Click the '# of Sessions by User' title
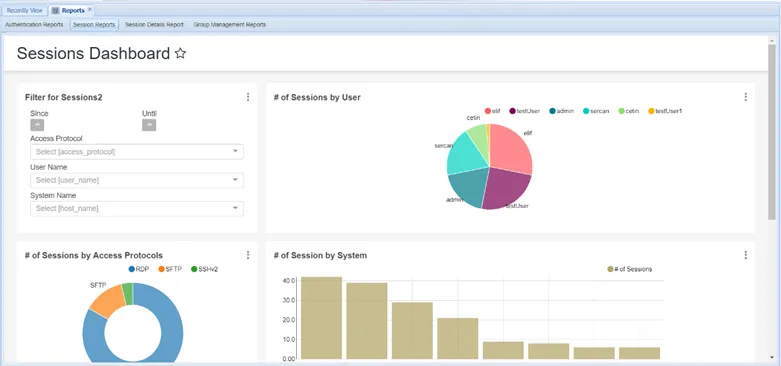This screenshot has height=366, width=781. [317, 98]
